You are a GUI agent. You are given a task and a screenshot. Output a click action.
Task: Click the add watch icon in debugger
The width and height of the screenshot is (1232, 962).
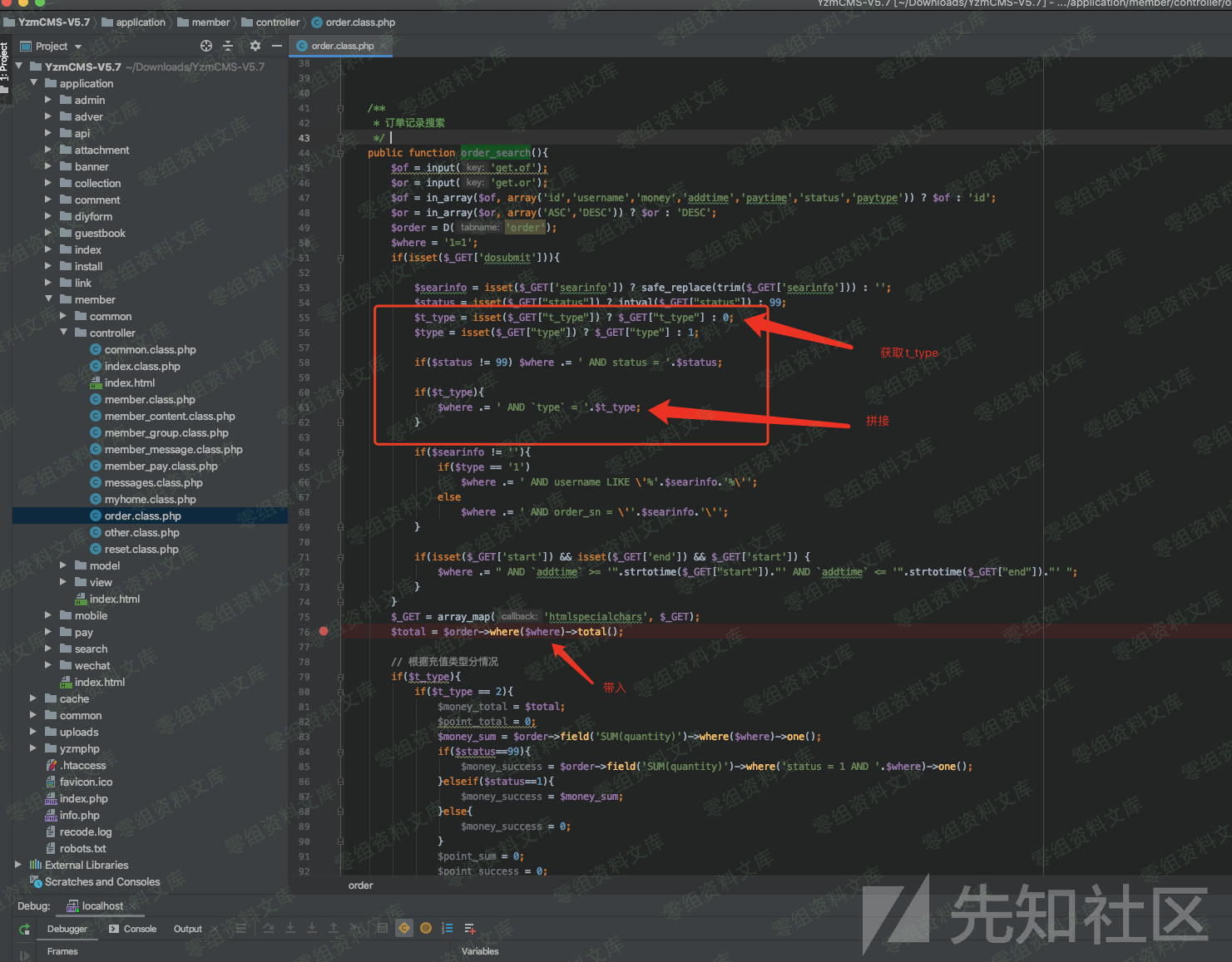pos(469,929)
